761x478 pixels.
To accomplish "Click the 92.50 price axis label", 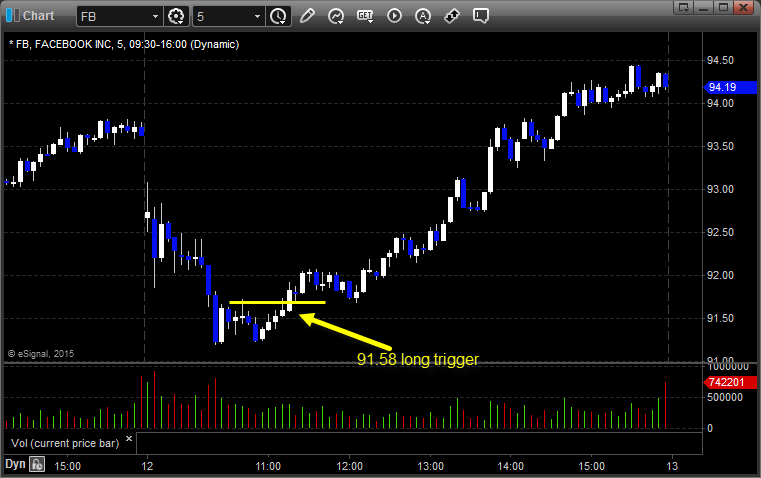I will coord(720,232).
